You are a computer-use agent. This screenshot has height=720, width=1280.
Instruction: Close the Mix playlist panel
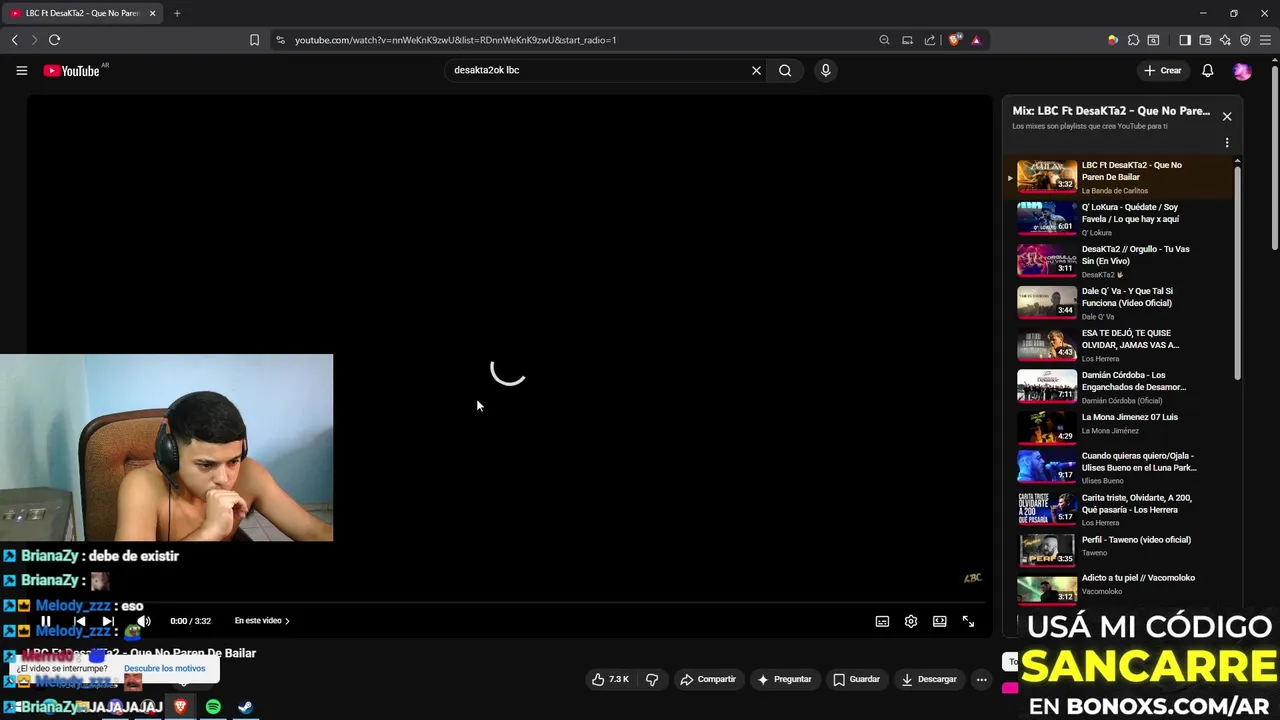point(1227,116)
